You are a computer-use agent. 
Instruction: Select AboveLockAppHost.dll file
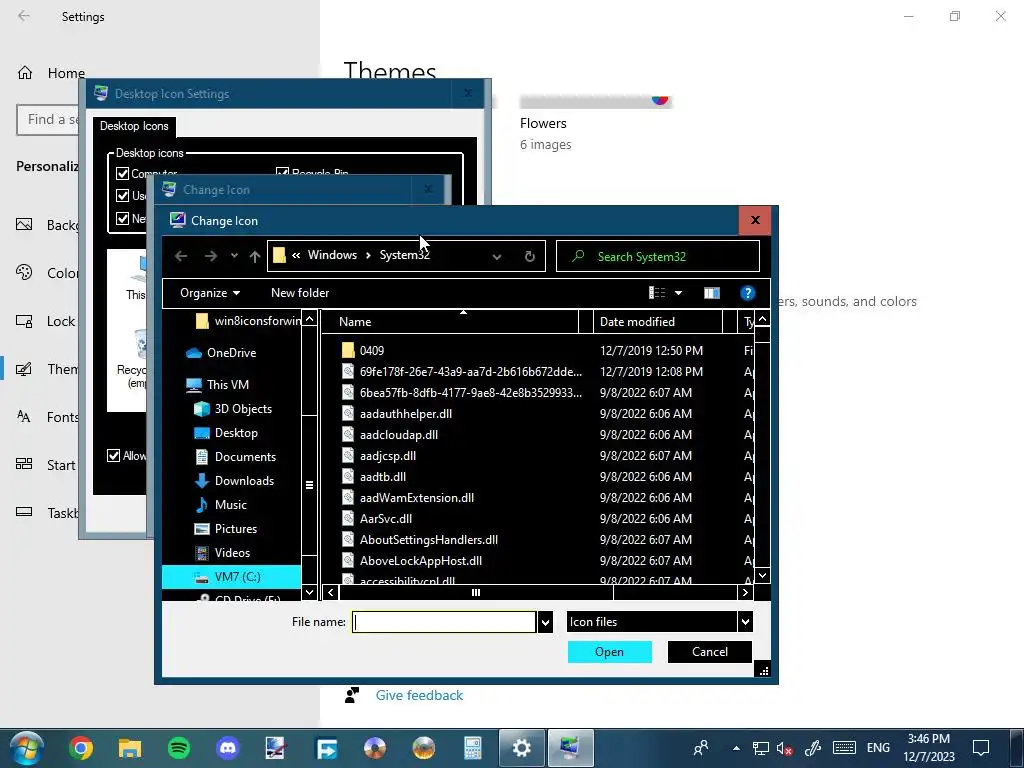pos(421,560)
